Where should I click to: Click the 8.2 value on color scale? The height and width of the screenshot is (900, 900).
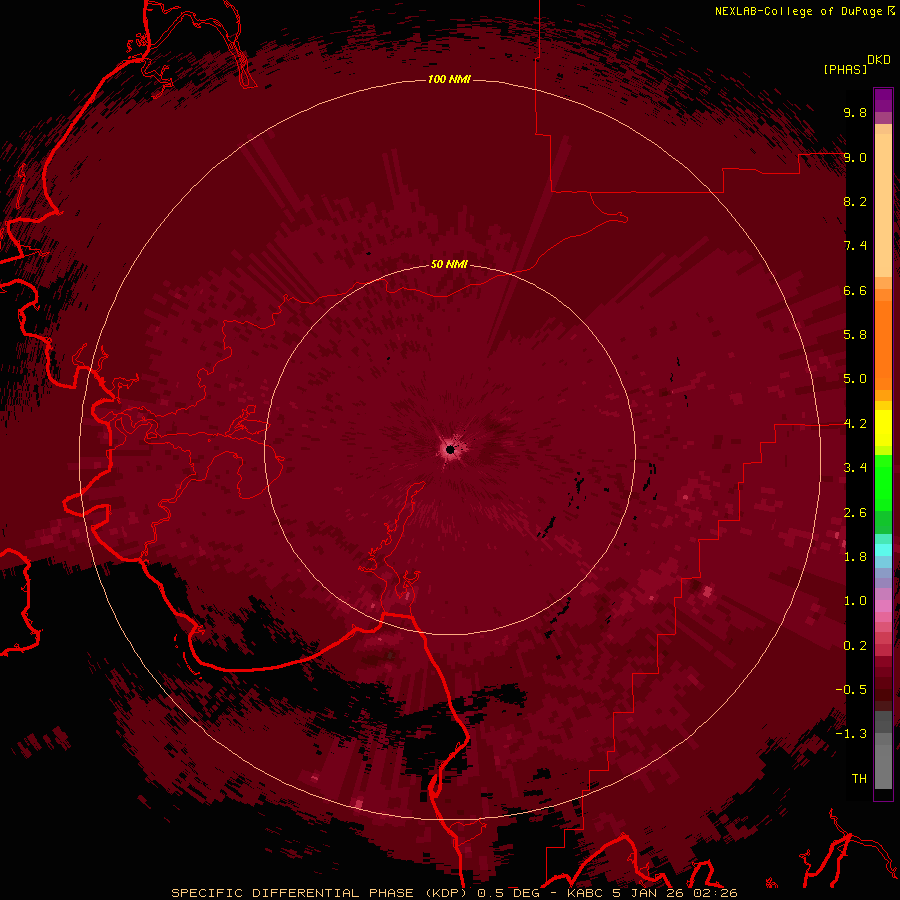pyautogui.click(x=855, y=201)
